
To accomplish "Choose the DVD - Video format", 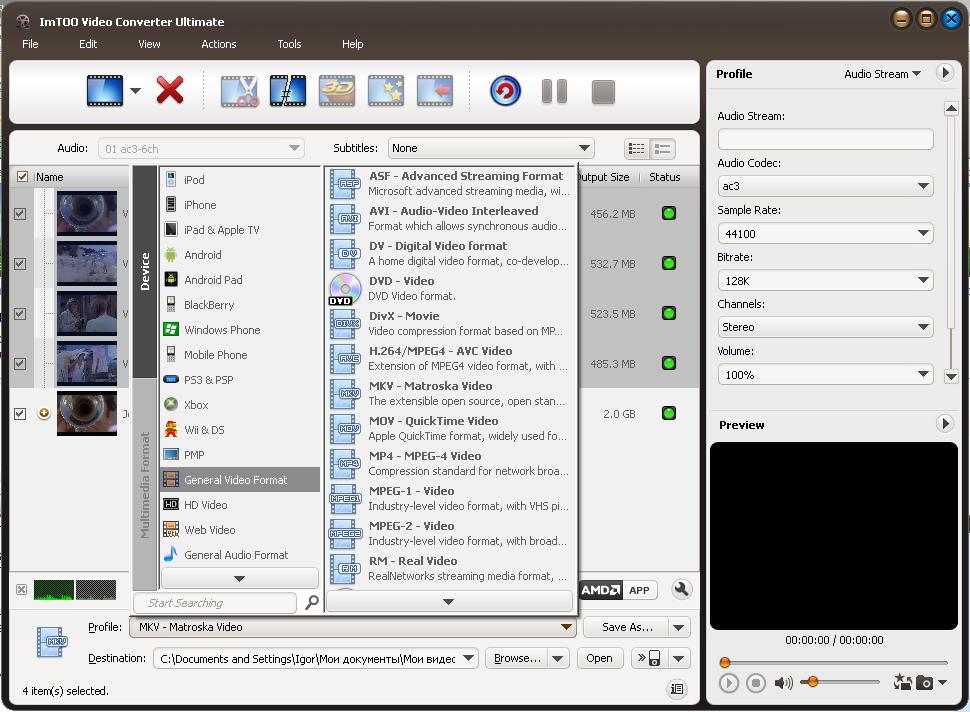I will (x=450, y=288).
